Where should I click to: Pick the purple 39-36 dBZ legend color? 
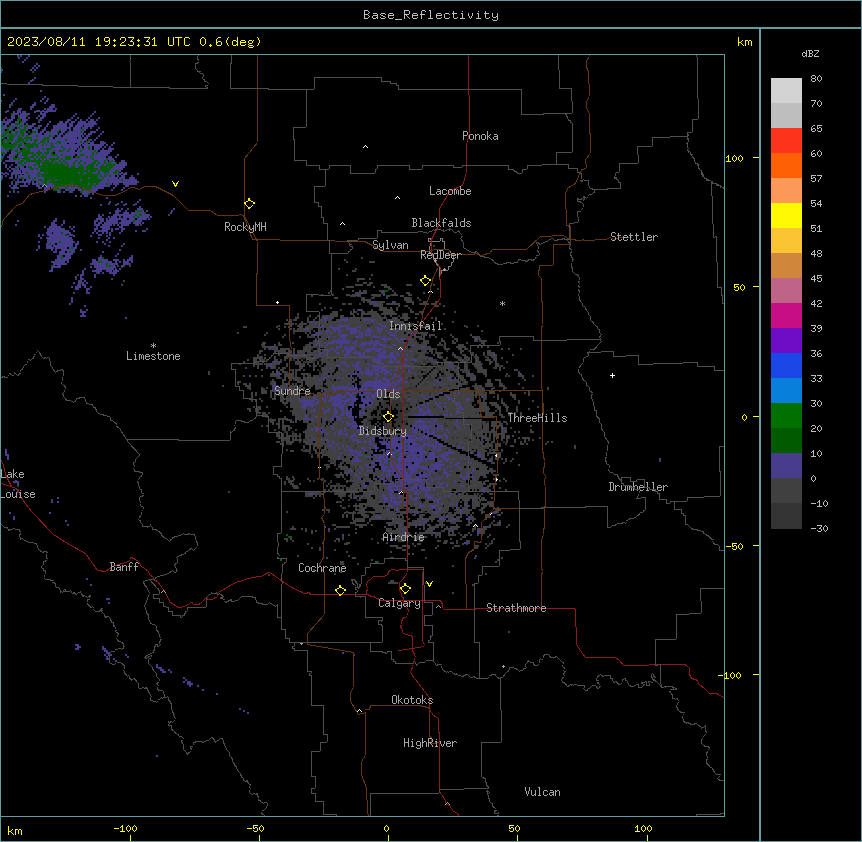point(786,341)
